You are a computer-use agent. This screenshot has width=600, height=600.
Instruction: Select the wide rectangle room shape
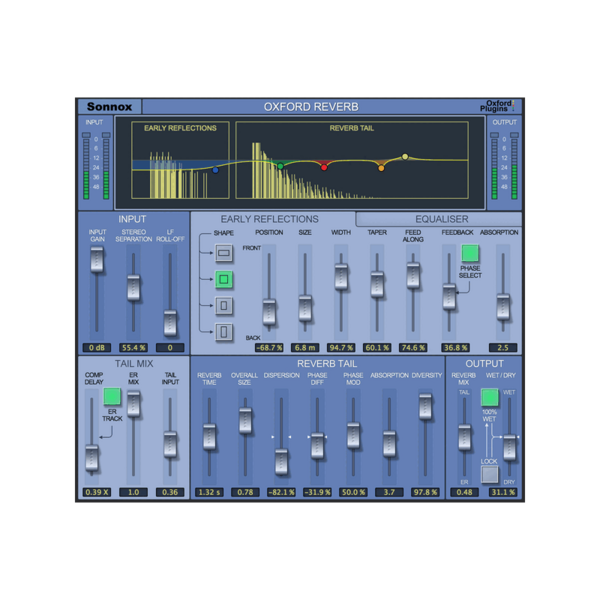224,253
